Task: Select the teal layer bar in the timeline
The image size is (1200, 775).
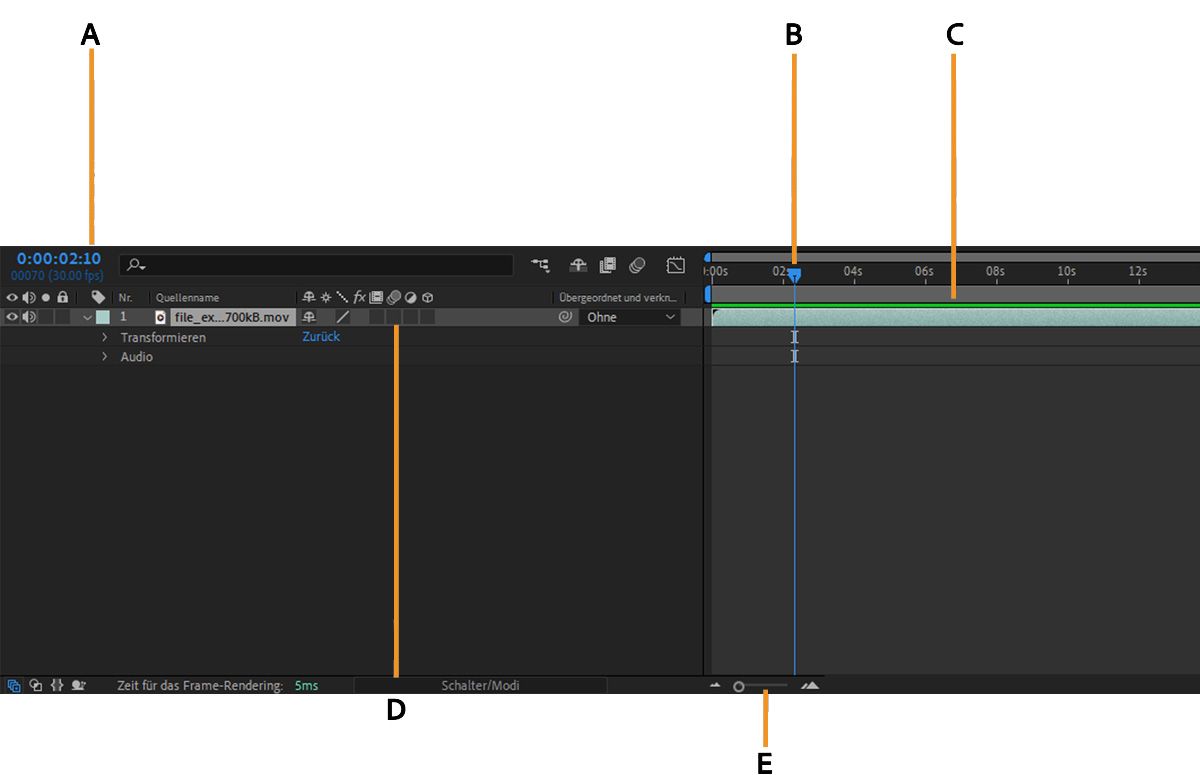Action: coord(955,317)
